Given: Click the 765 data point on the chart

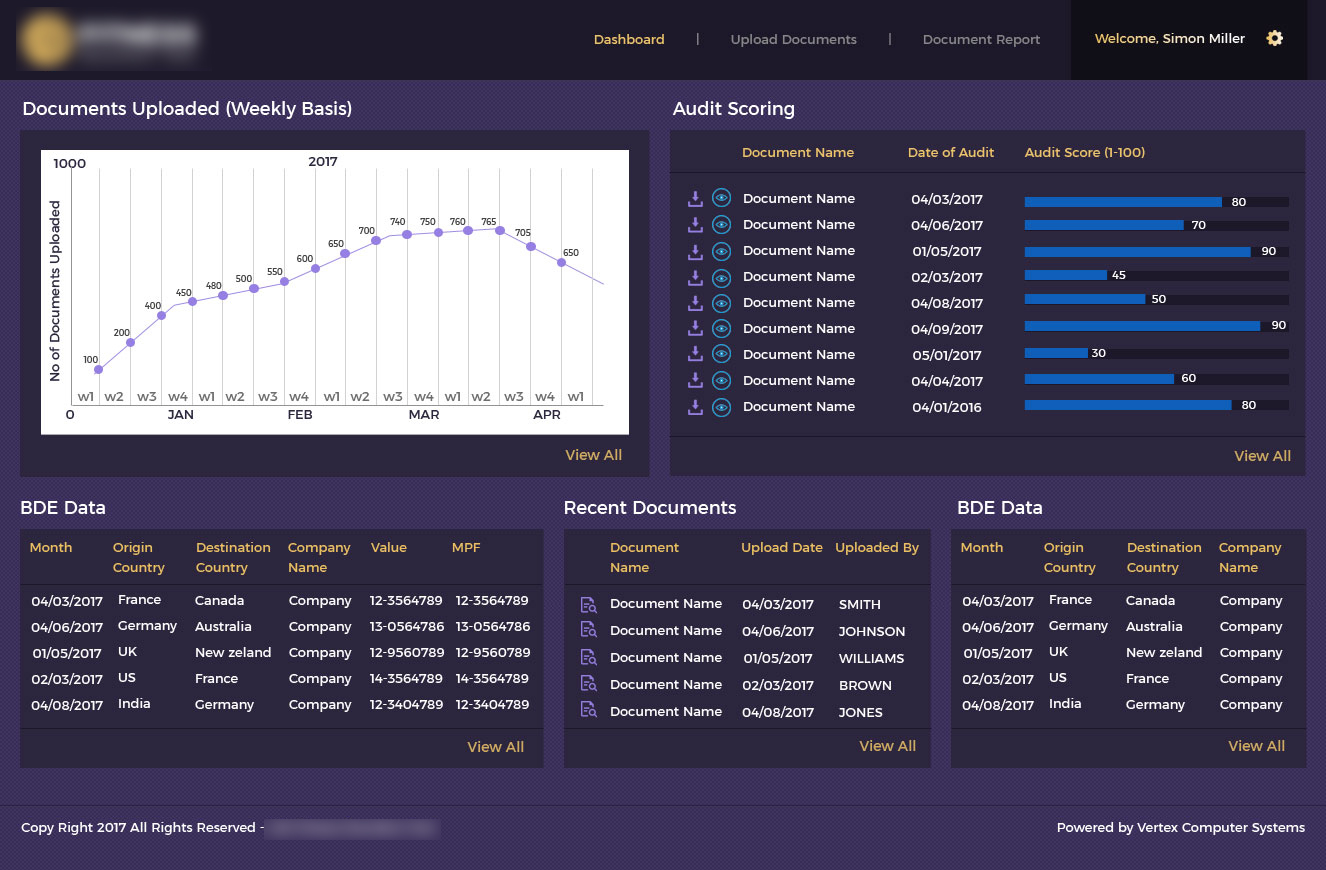Looking at the screenshot, I should click(x=499, y=229).
